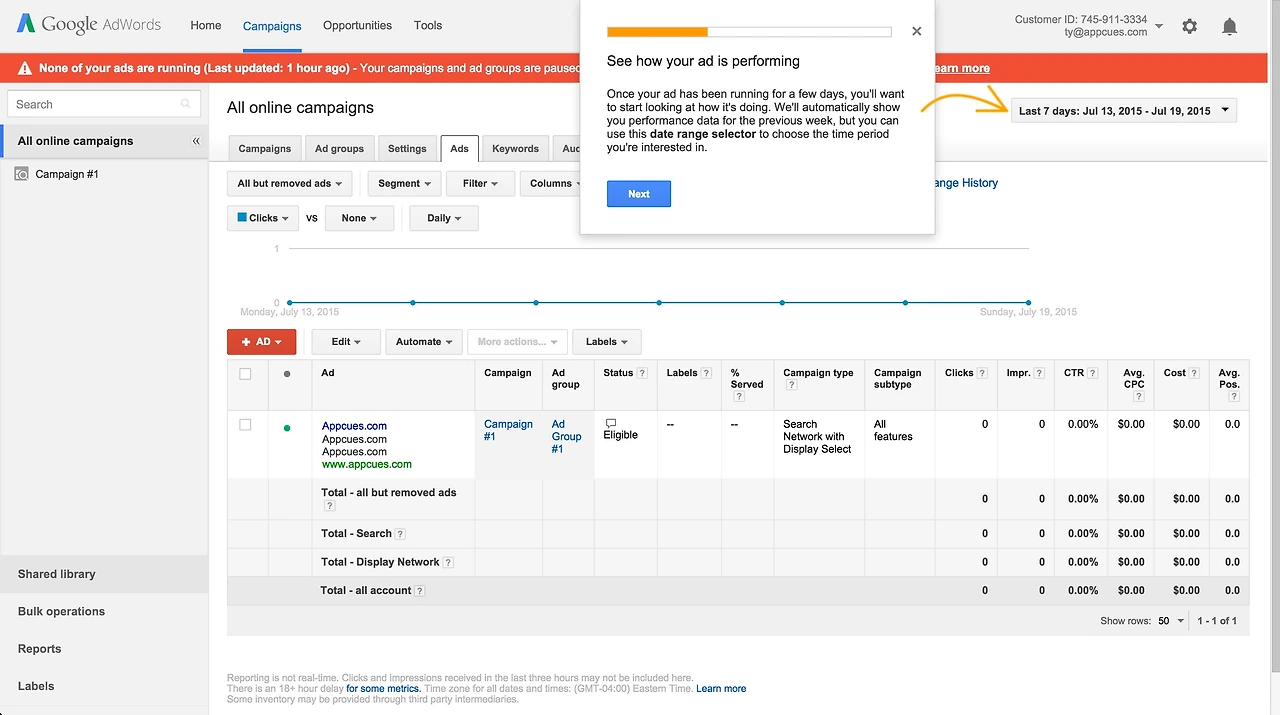
Task: Click the Avg. CPC help icon
Action: 1139,397
